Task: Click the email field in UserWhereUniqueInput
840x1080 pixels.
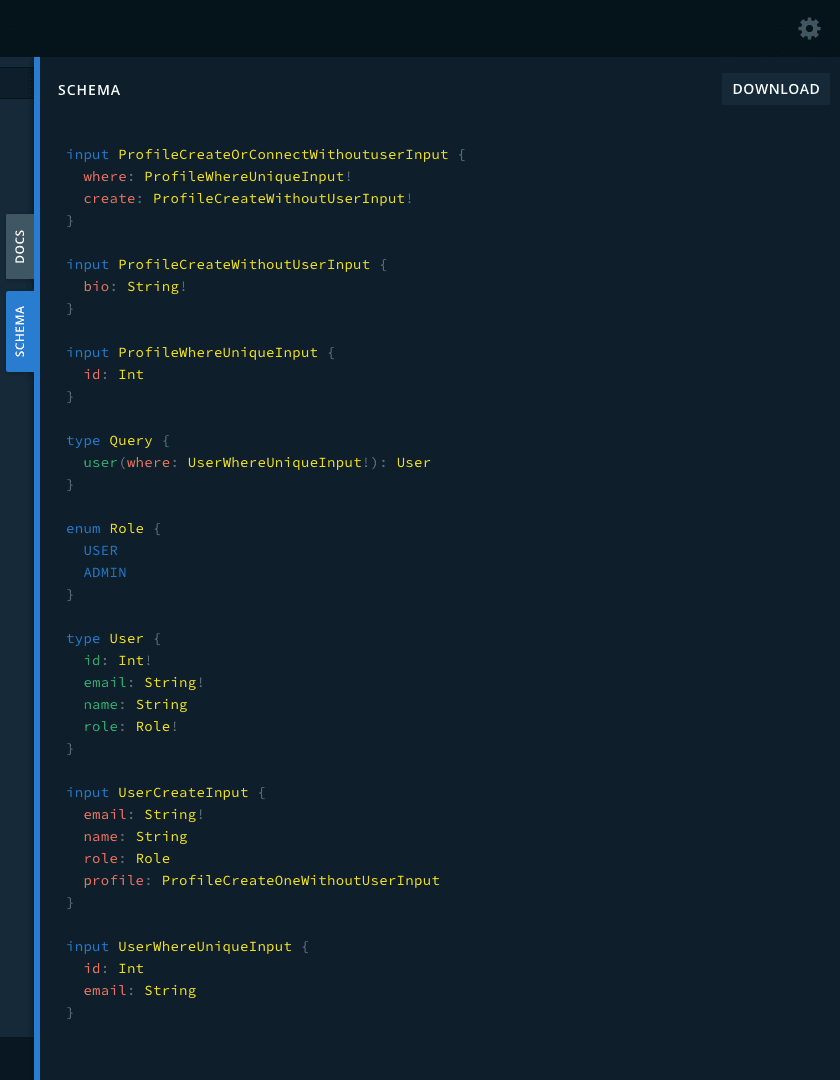Action: tap(105, 990)
